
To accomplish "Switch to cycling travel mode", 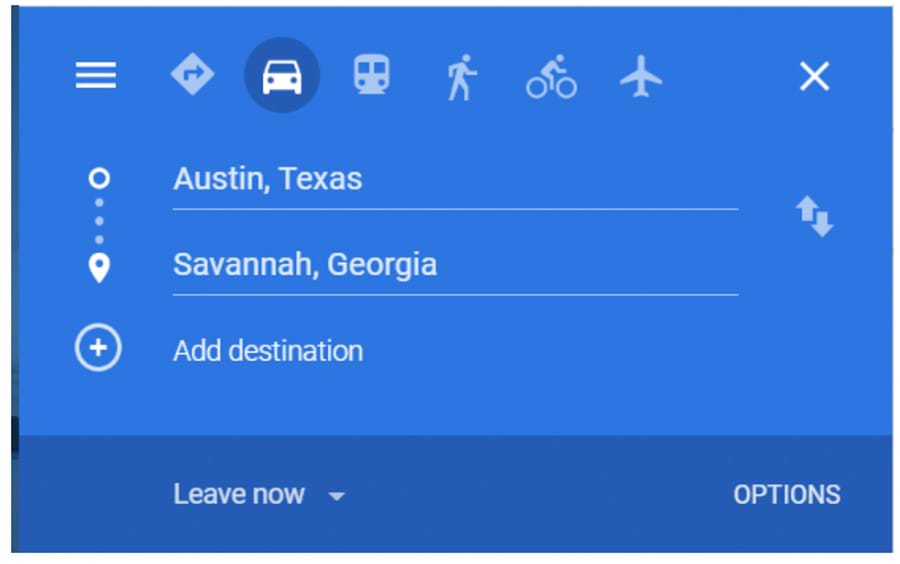I will (x=551, y=77).
